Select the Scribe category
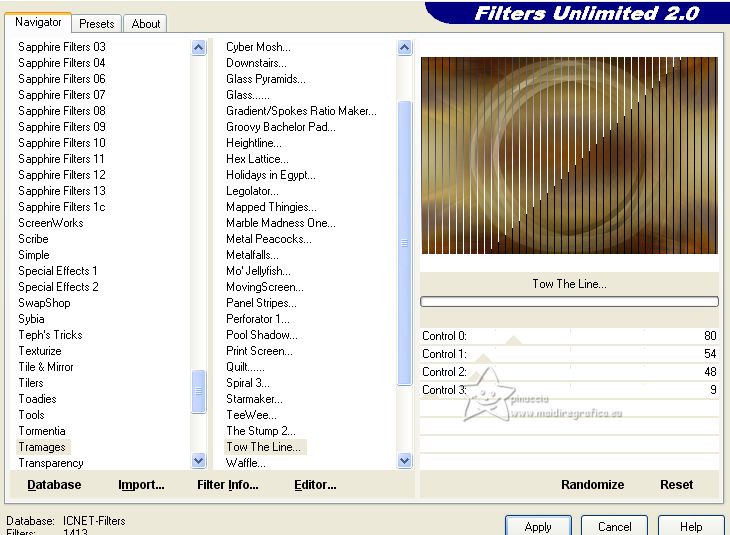Image resolution: width=730 pixels, height=535 pixels. (x=33, y=239)
